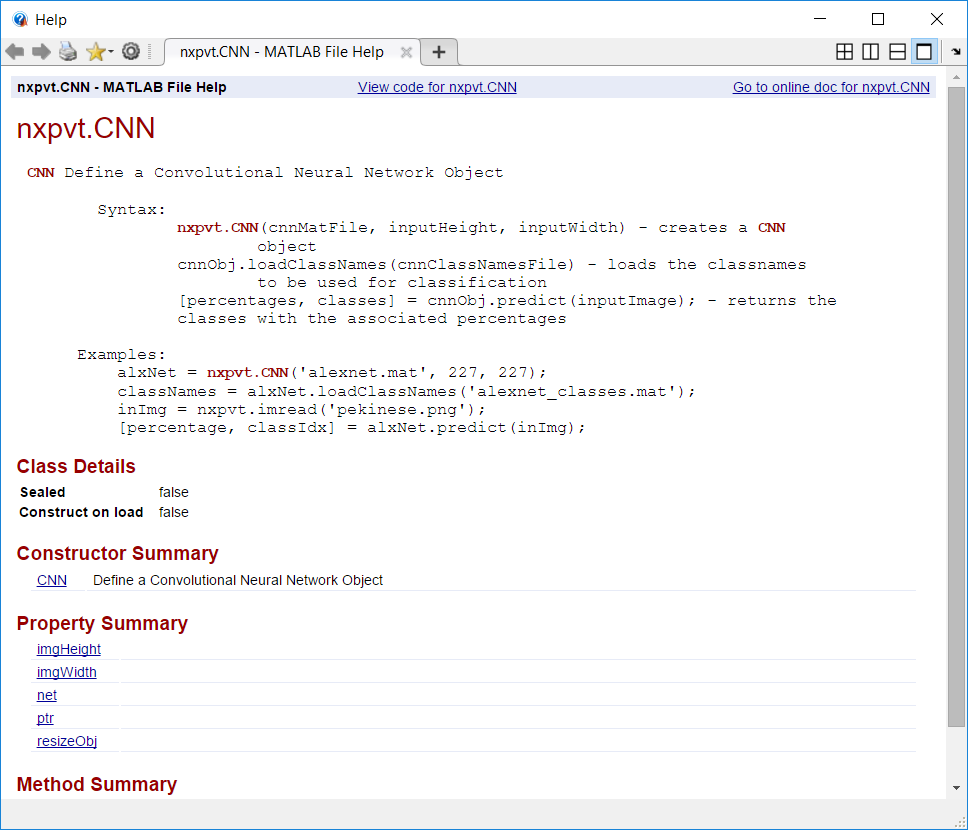Open the CNN constructor link
Image resolution: width=968 pixels, height=830 pixels.
(52, 581)
